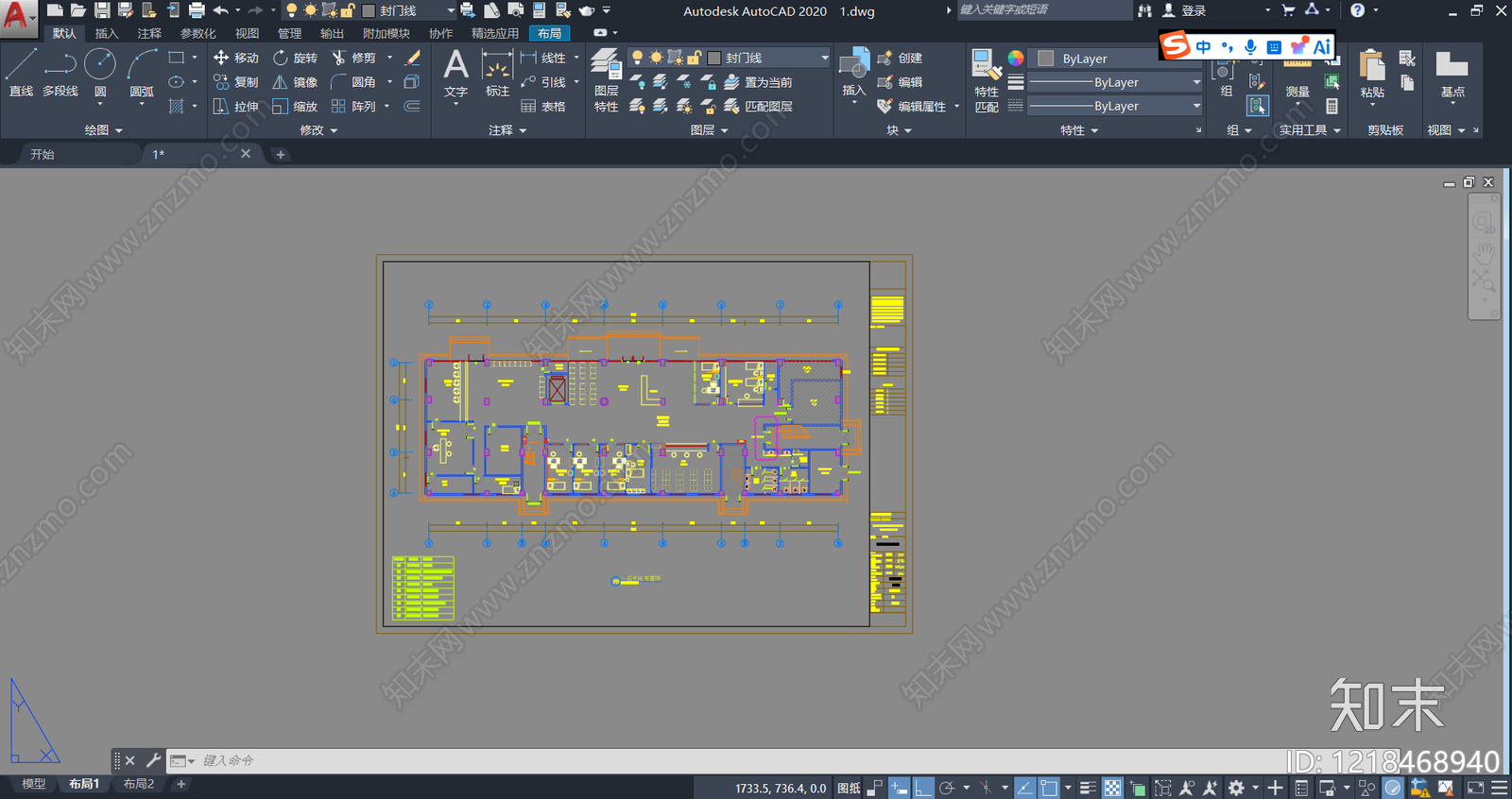Start the 修剪 (Trim) command
This screenshot has height=799, width=1512.
(x=354, y=58)
